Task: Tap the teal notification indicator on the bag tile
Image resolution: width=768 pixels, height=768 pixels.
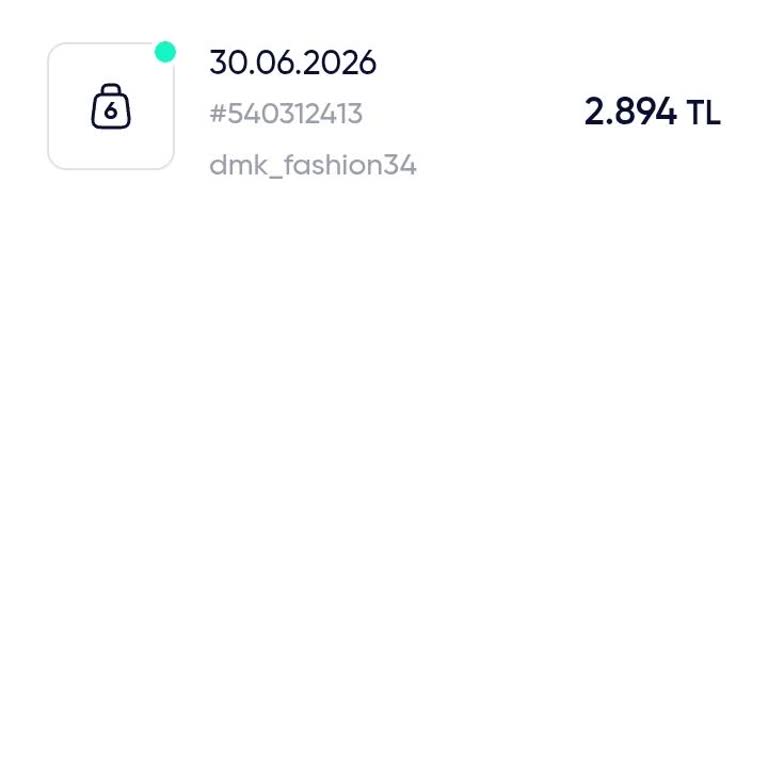Action: pyautogui.click(x=165, y=52)
